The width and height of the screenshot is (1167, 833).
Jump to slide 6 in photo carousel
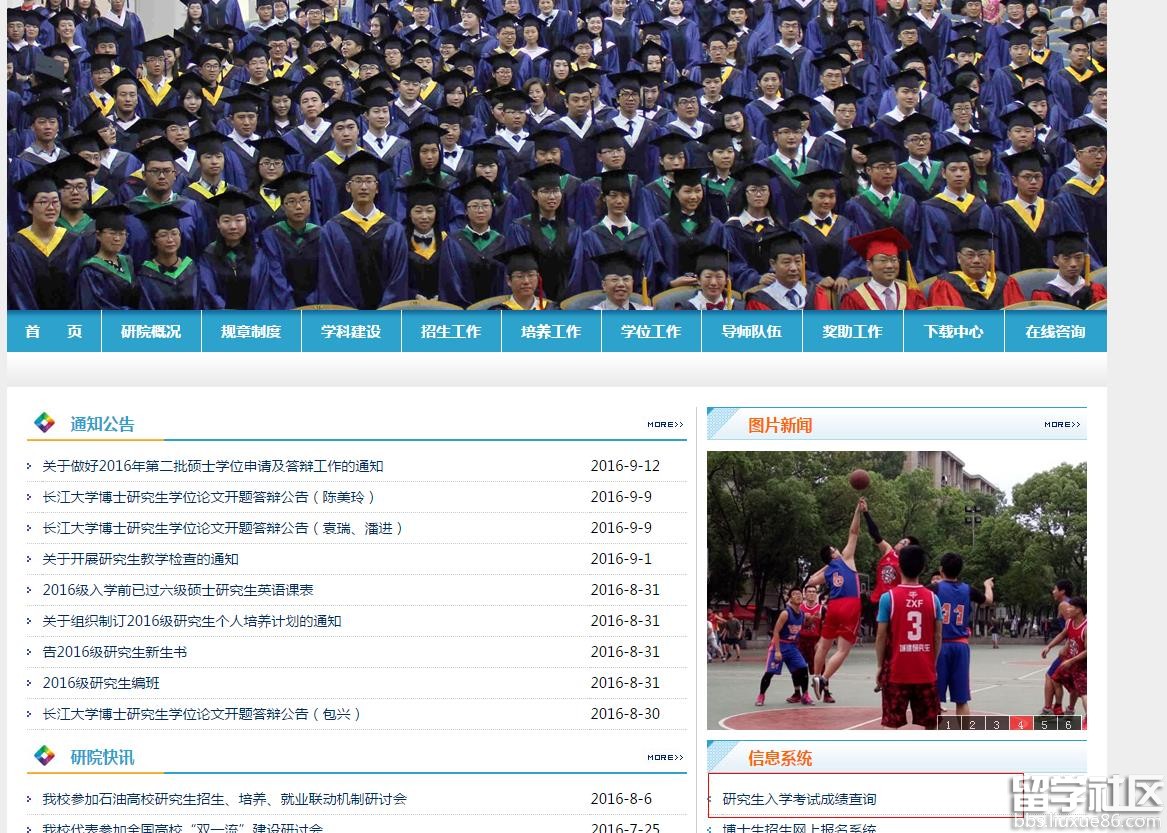coord(1068,724)
